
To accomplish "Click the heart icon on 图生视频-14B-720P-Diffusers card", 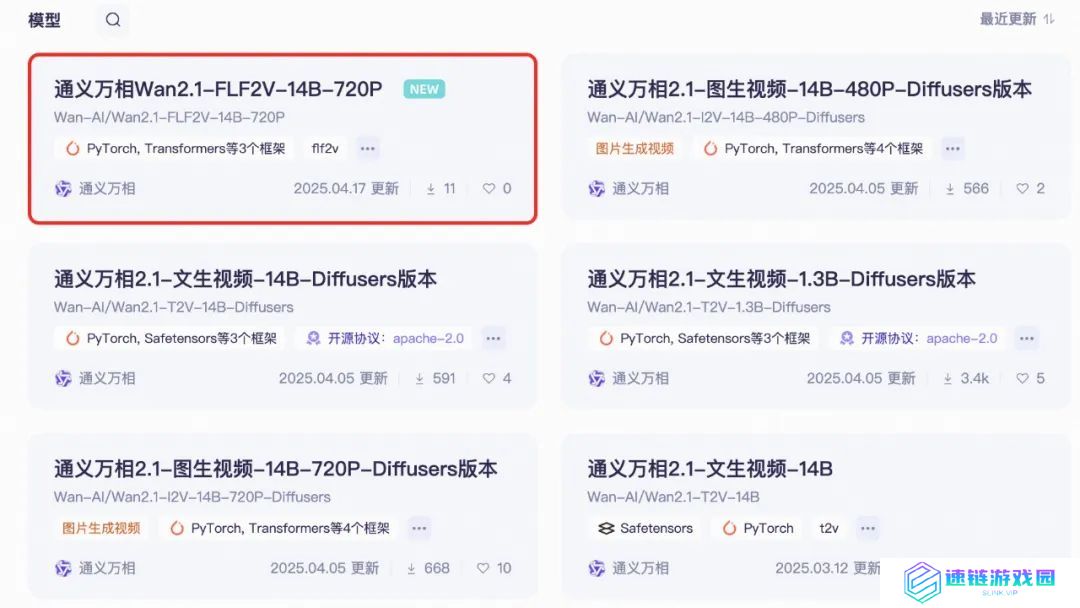I will [483, 568].
